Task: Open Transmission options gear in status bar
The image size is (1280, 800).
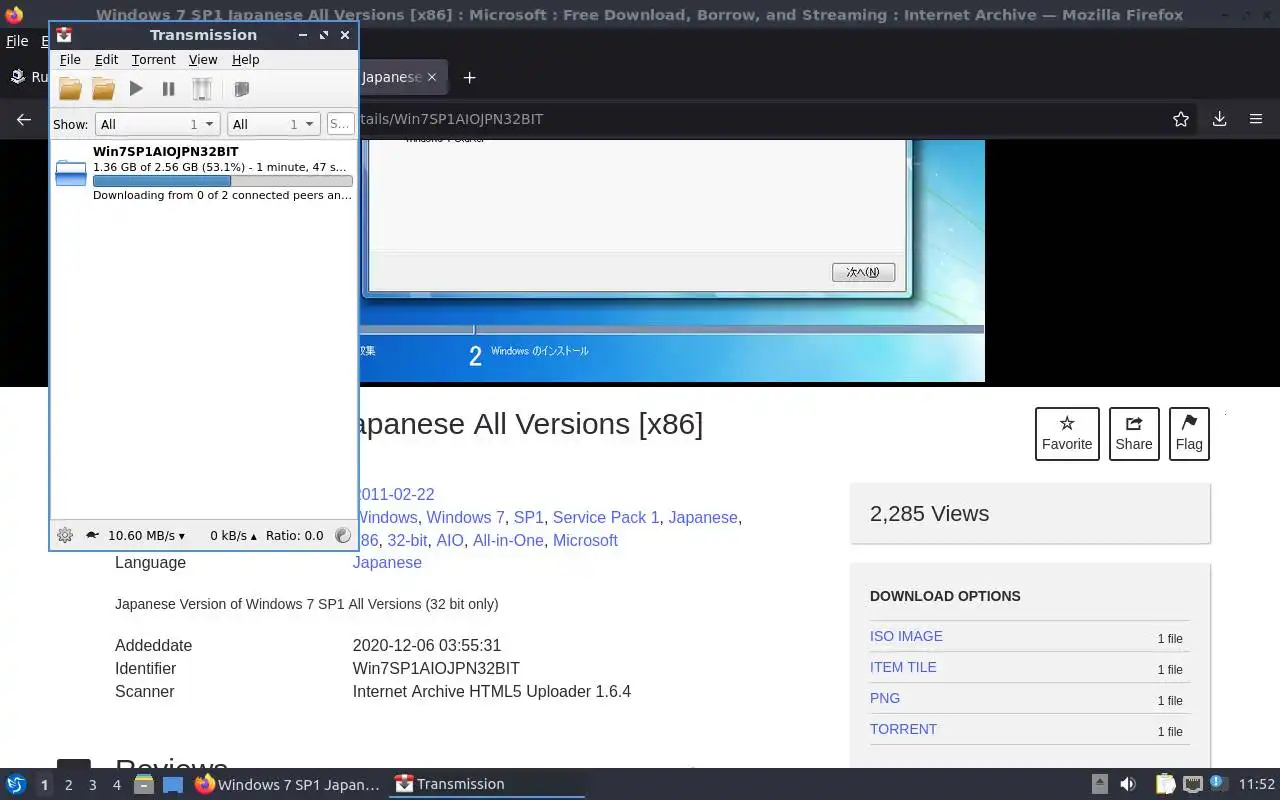Action: click(65, 535)
